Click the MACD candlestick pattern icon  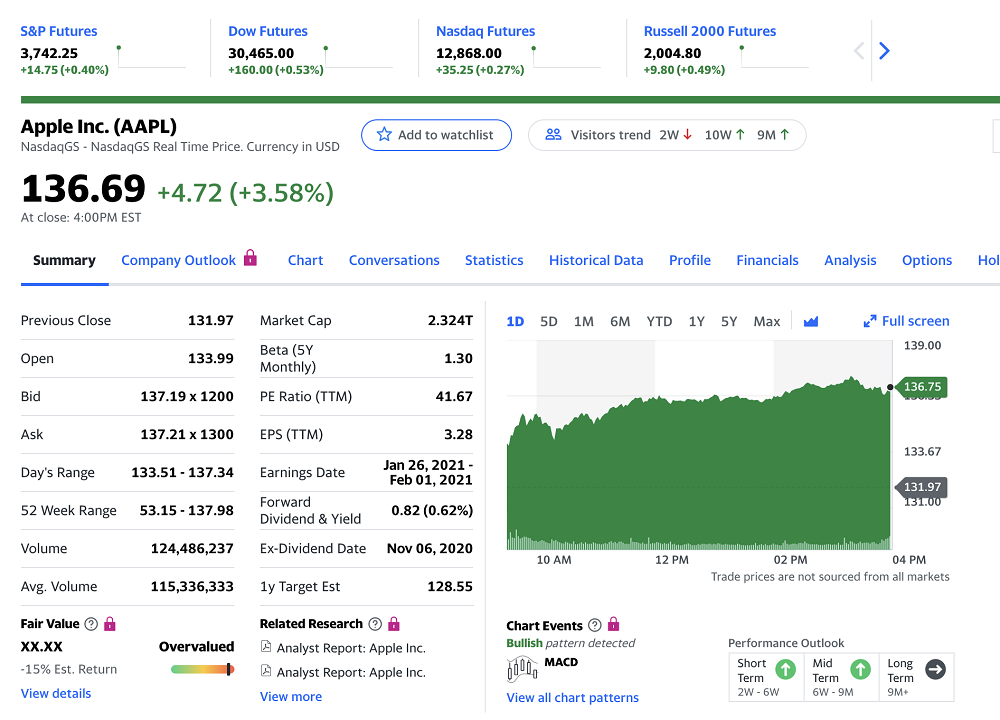(522, 669)
